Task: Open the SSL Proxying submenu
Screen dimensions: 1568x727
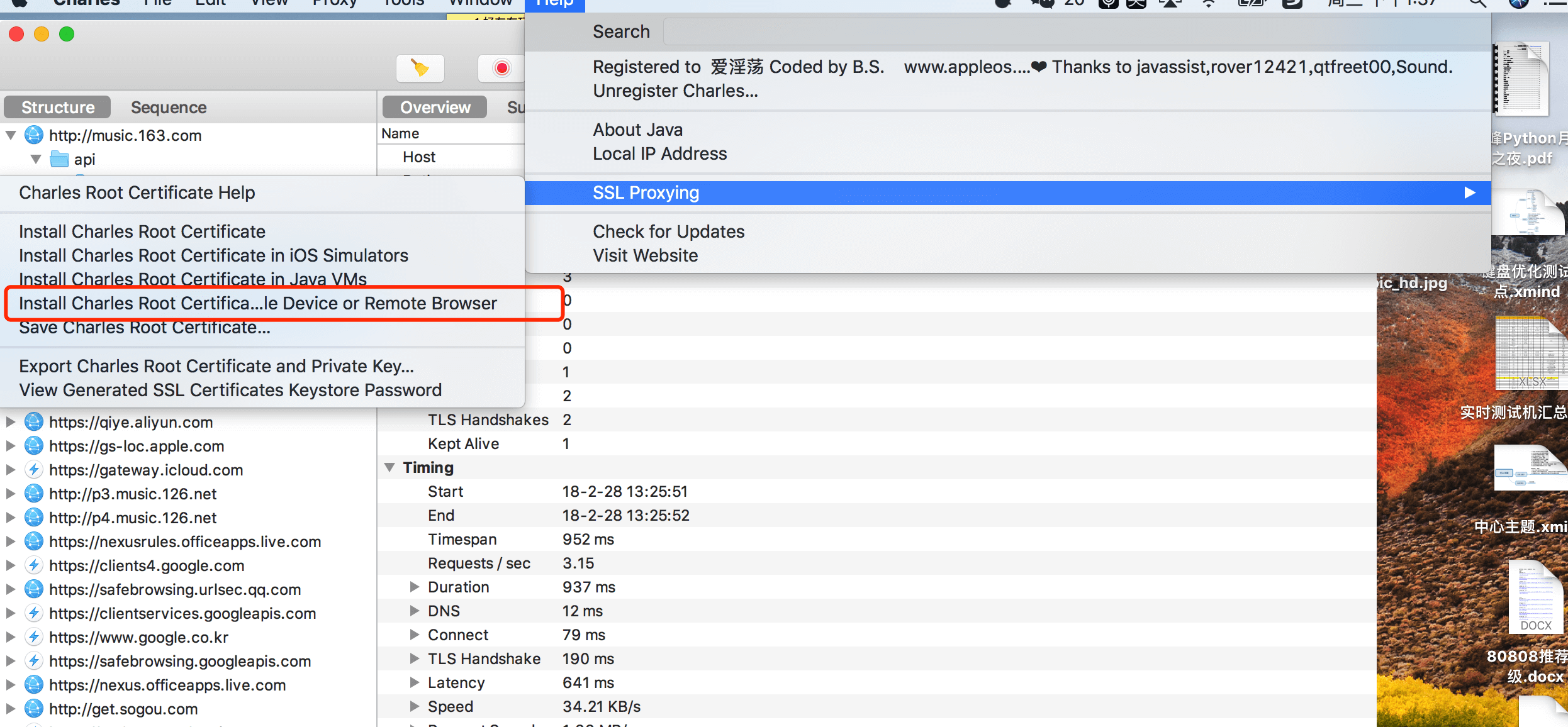Action: tap(1008, 192)
